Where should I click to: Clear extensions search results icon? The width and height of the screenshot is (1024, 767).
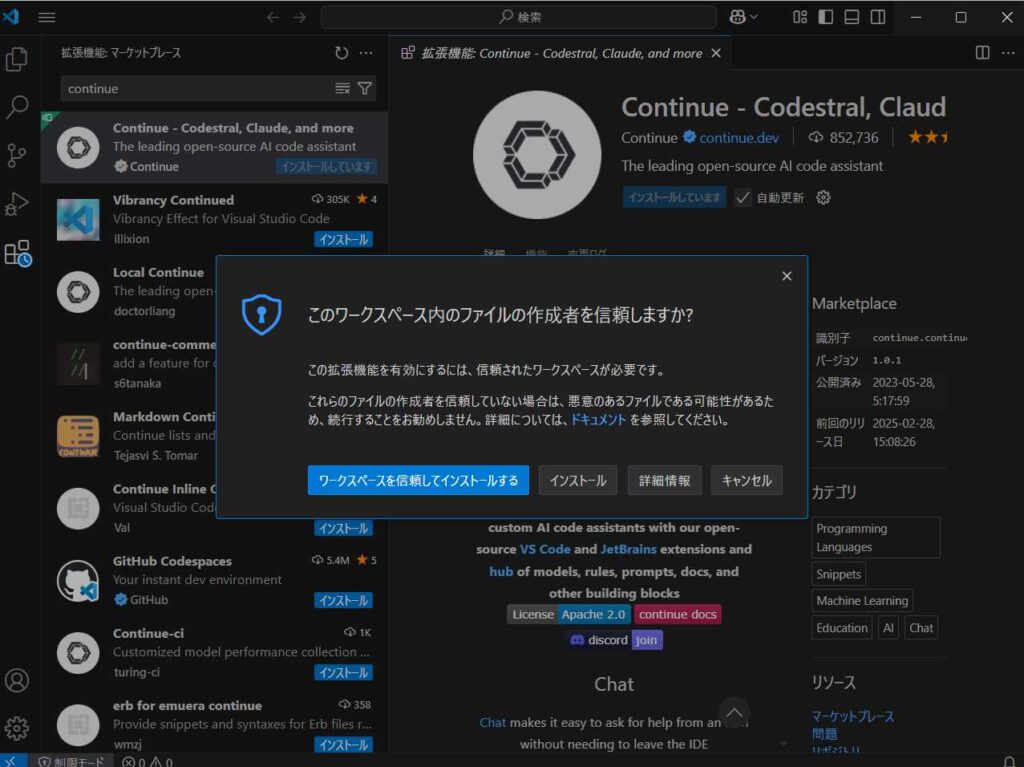click(342, 88)
